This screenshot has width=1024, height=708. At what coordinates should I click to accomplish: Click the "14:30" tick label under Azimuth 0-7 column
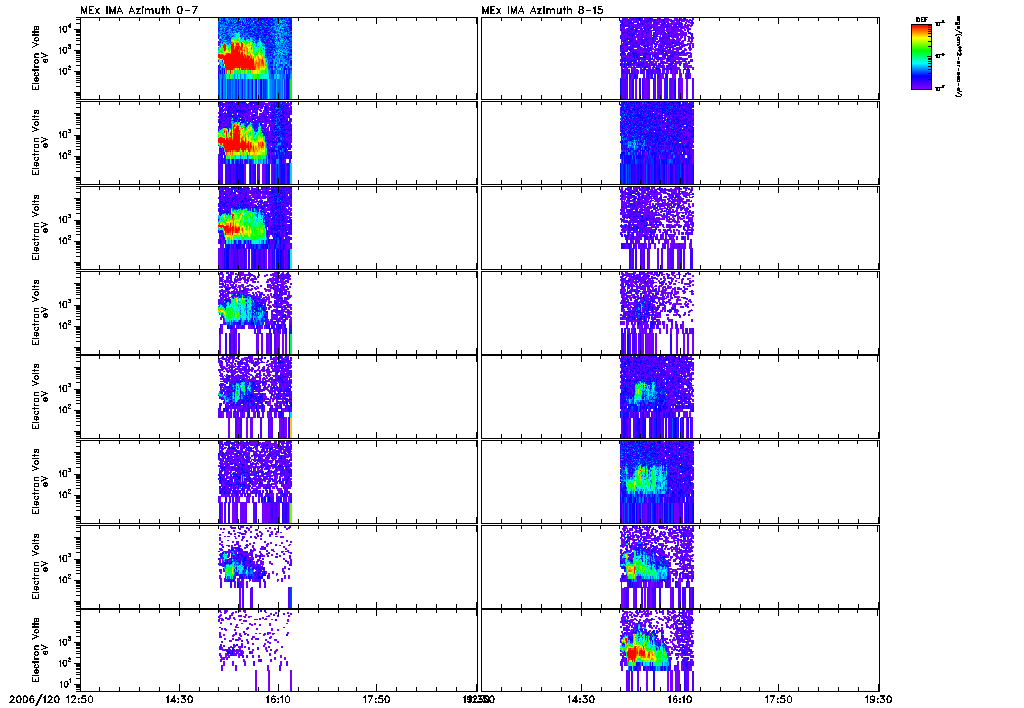point(179,699)
